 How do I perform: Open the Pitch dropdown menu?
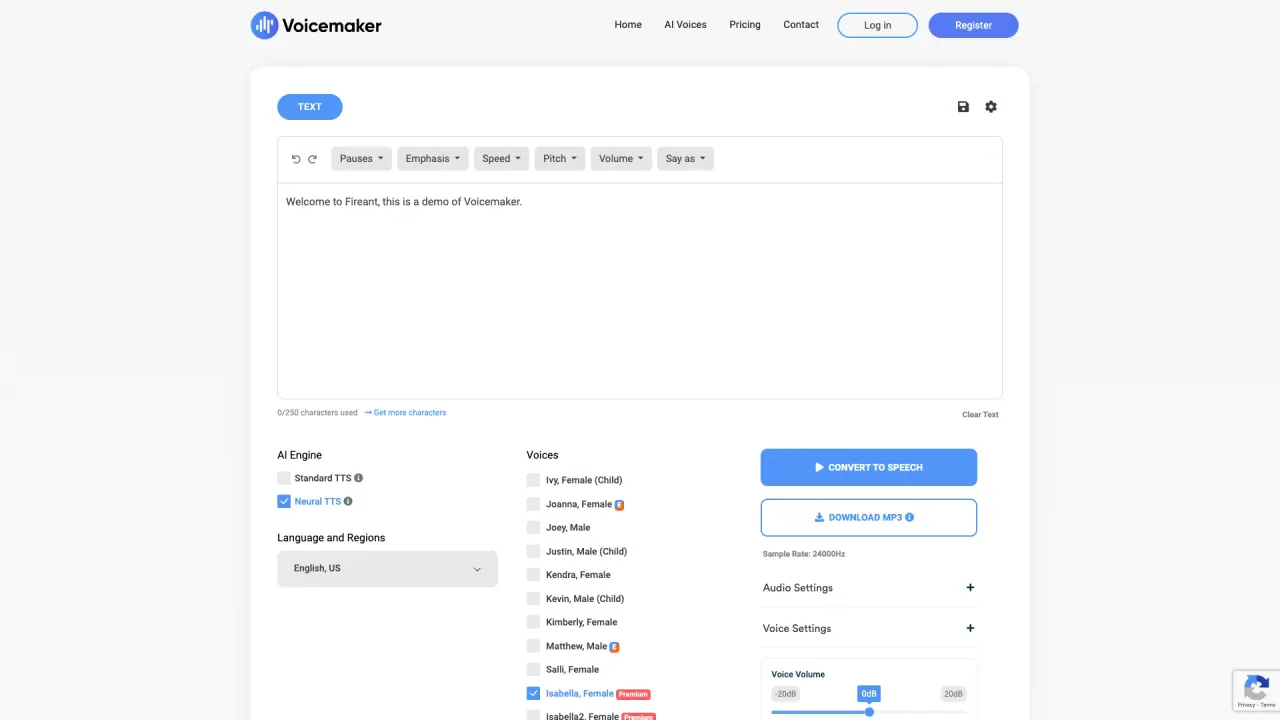pos(560,159)
